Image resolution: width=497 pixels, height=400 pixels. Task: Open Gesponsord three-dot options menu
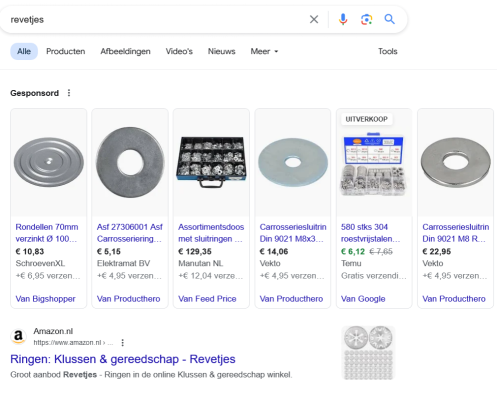click(x=69, y=93)
